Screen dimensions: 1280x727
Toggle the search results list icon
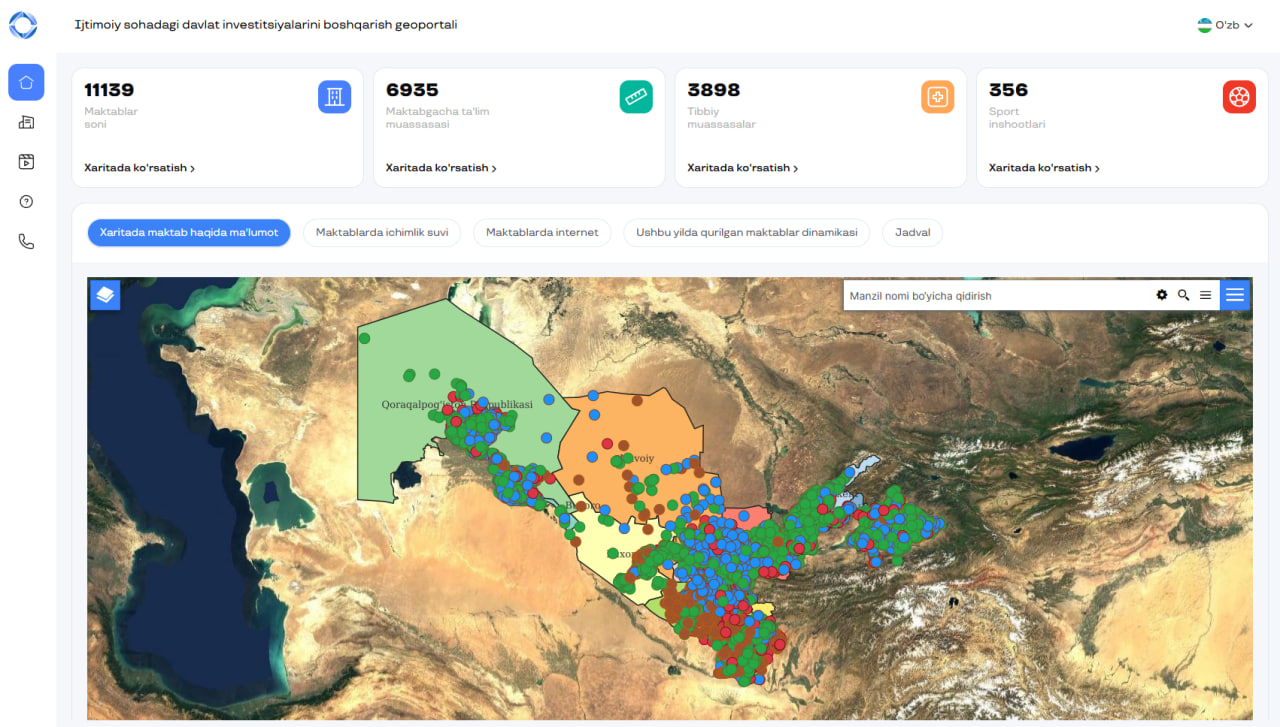click(1206, 295)
